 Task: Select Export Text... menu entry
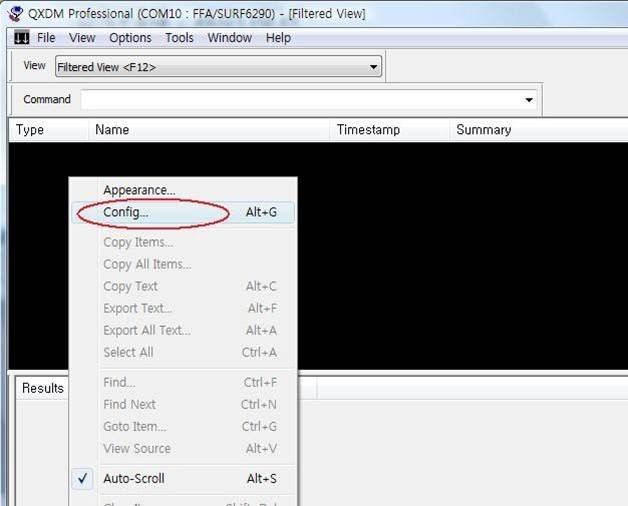pos(183,308)
